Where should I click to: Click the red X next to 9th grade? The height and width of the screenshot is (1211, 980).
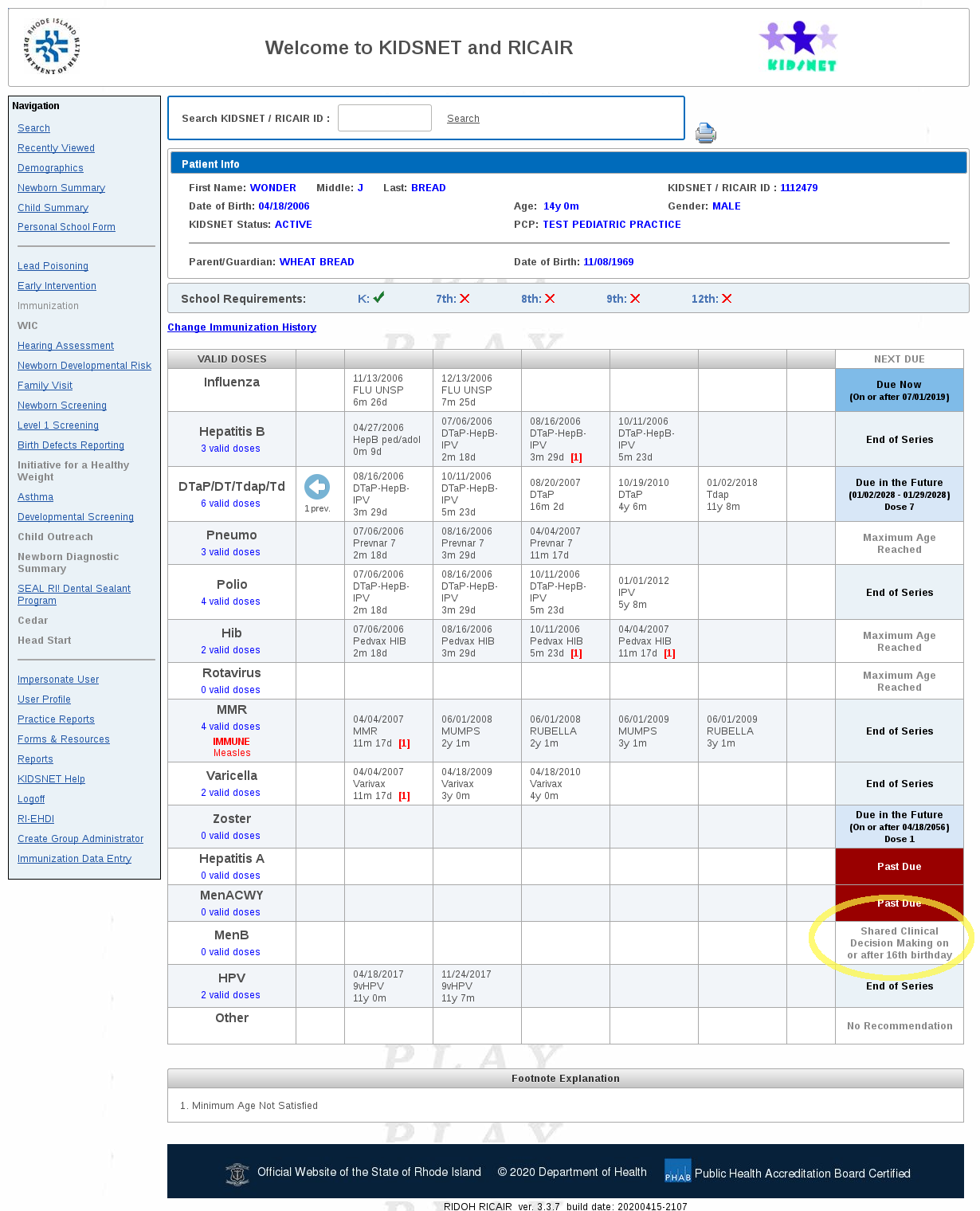pos(635,299)
